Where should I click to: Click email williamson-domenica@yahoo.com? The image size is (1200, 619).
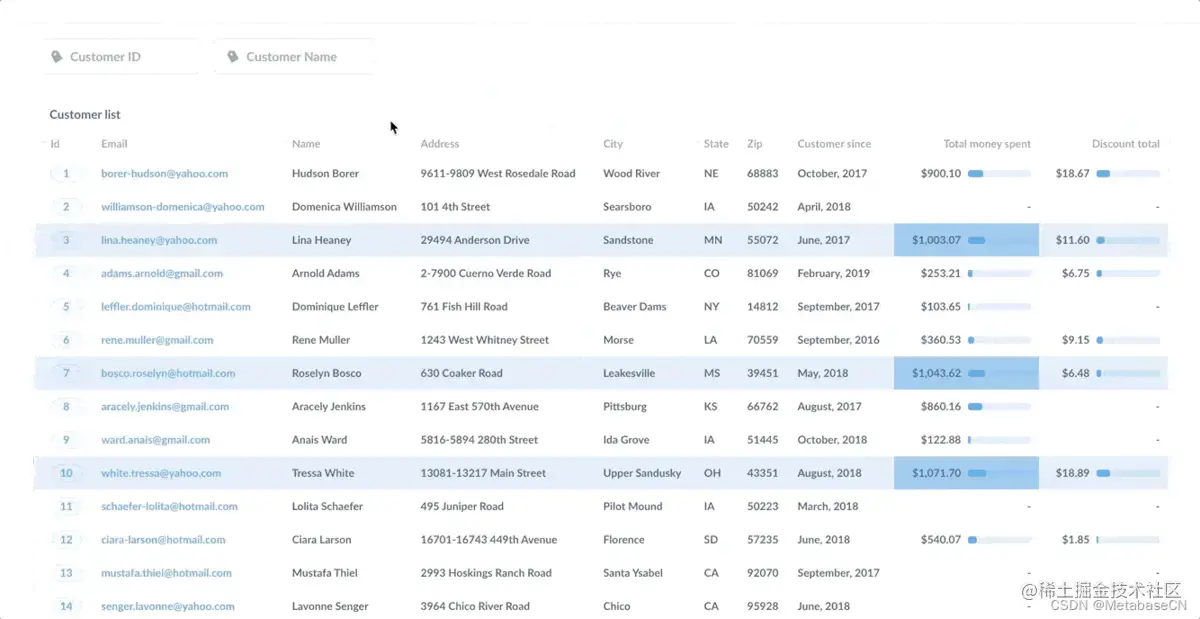tap(183, 207)
